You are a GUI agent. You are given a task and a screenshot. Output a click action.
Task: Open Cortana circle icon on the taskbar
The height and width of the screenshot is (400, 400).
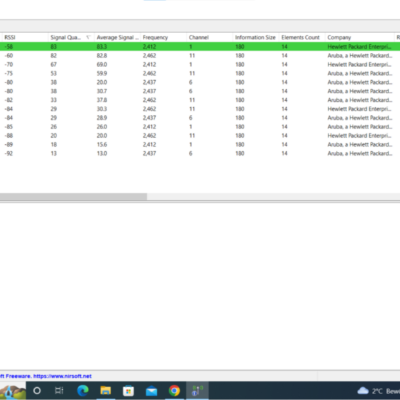click(x=37, y=390)
